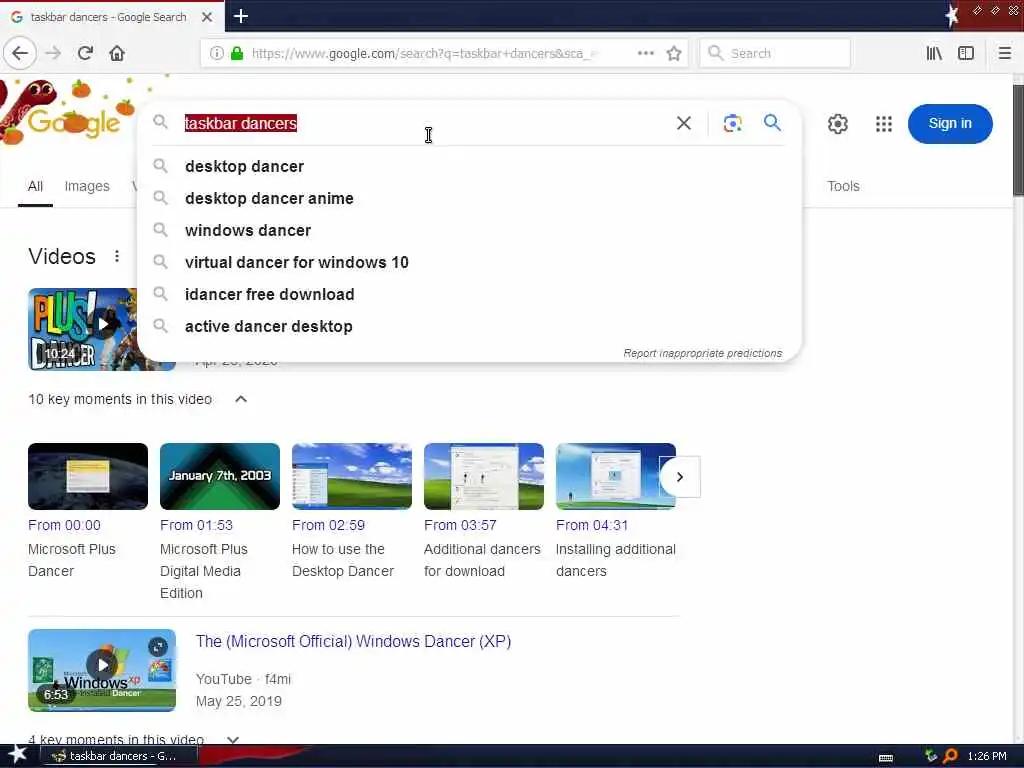Screen dimensions: 1024x768
Task: Select the All results tab
Action: click(x=35, y=187)
